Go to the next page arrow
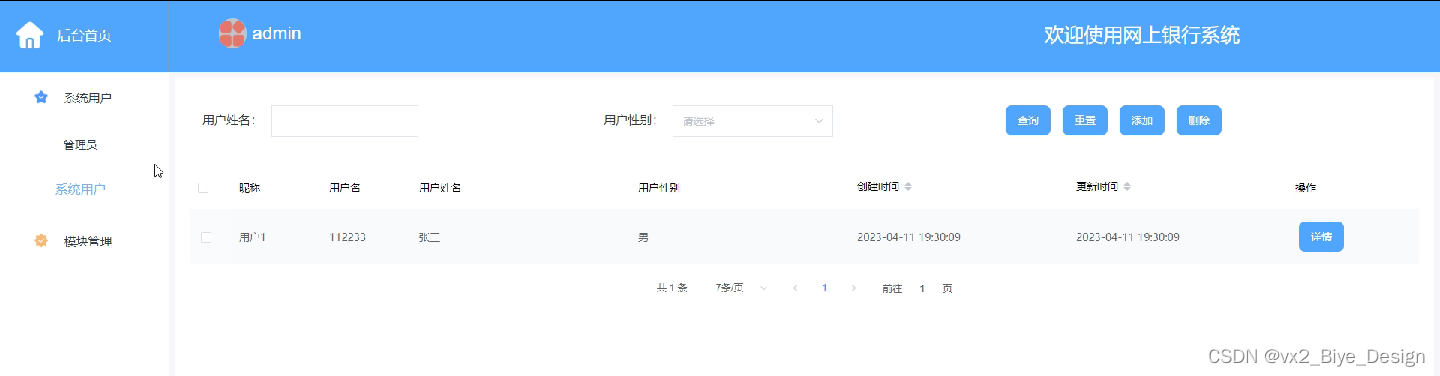The height and width of the screenshot is (376, 1440). click(x=853, y=288)
